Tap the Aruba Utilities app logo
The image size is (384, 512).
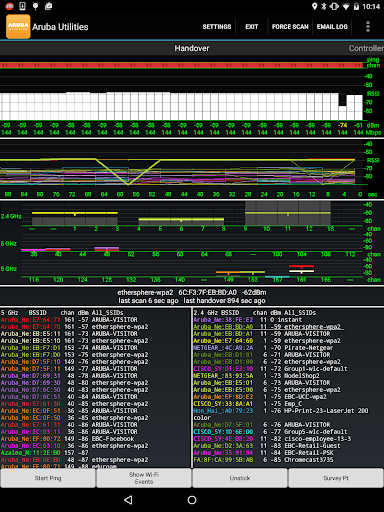click(18, 27)
